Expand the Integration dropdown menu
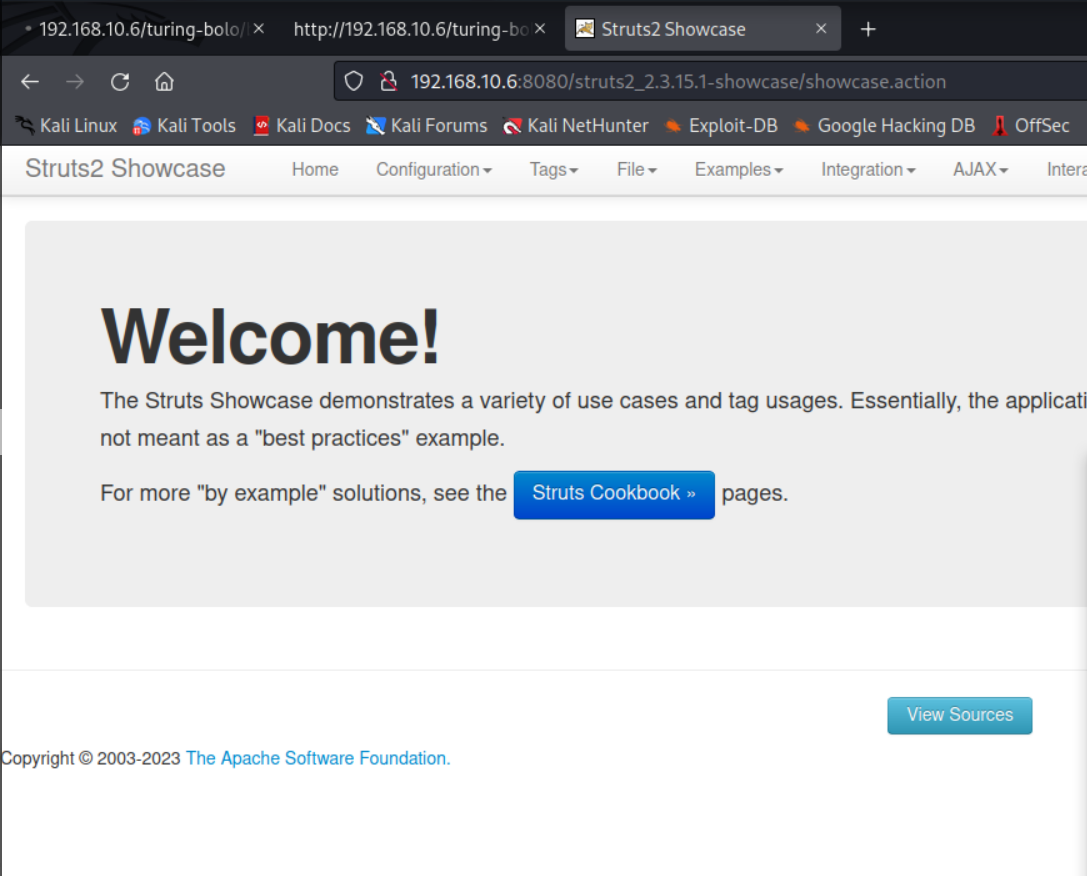 pos(868,170)
